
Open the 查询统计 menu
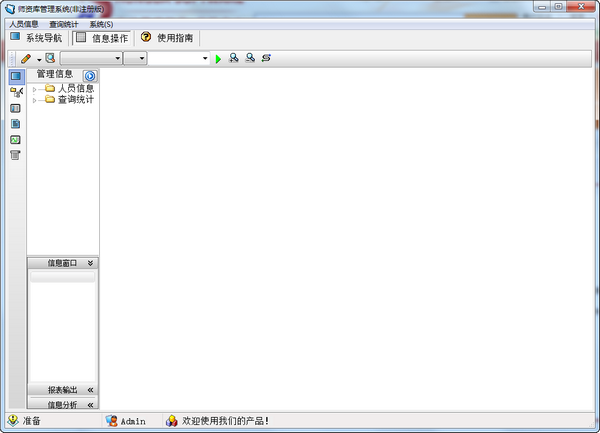[x=64, y=24]
